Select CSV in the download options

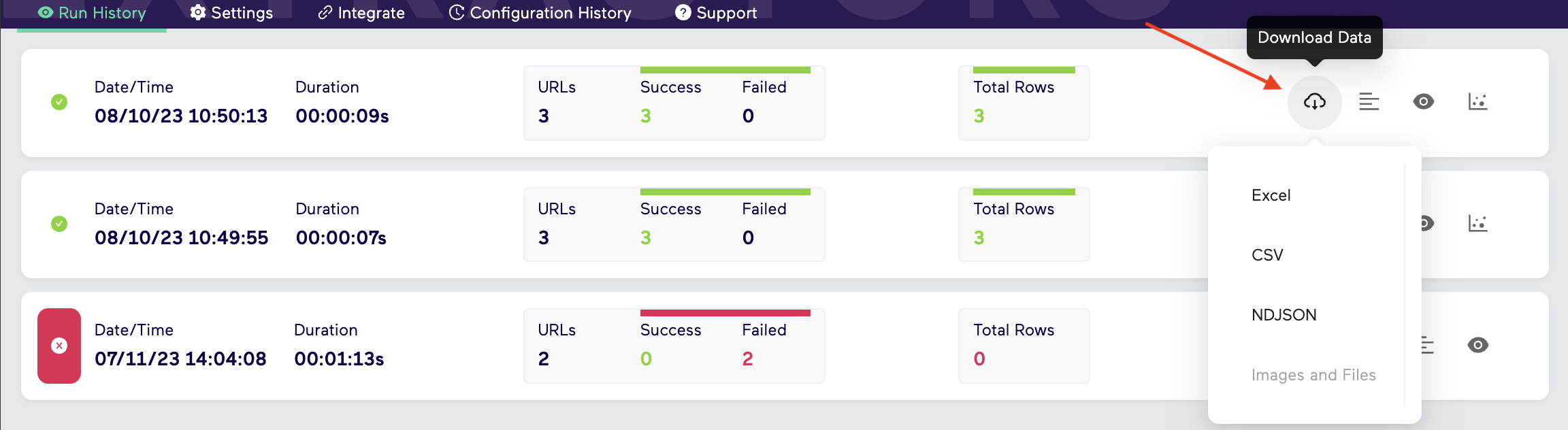click(x=1267, y=255)
